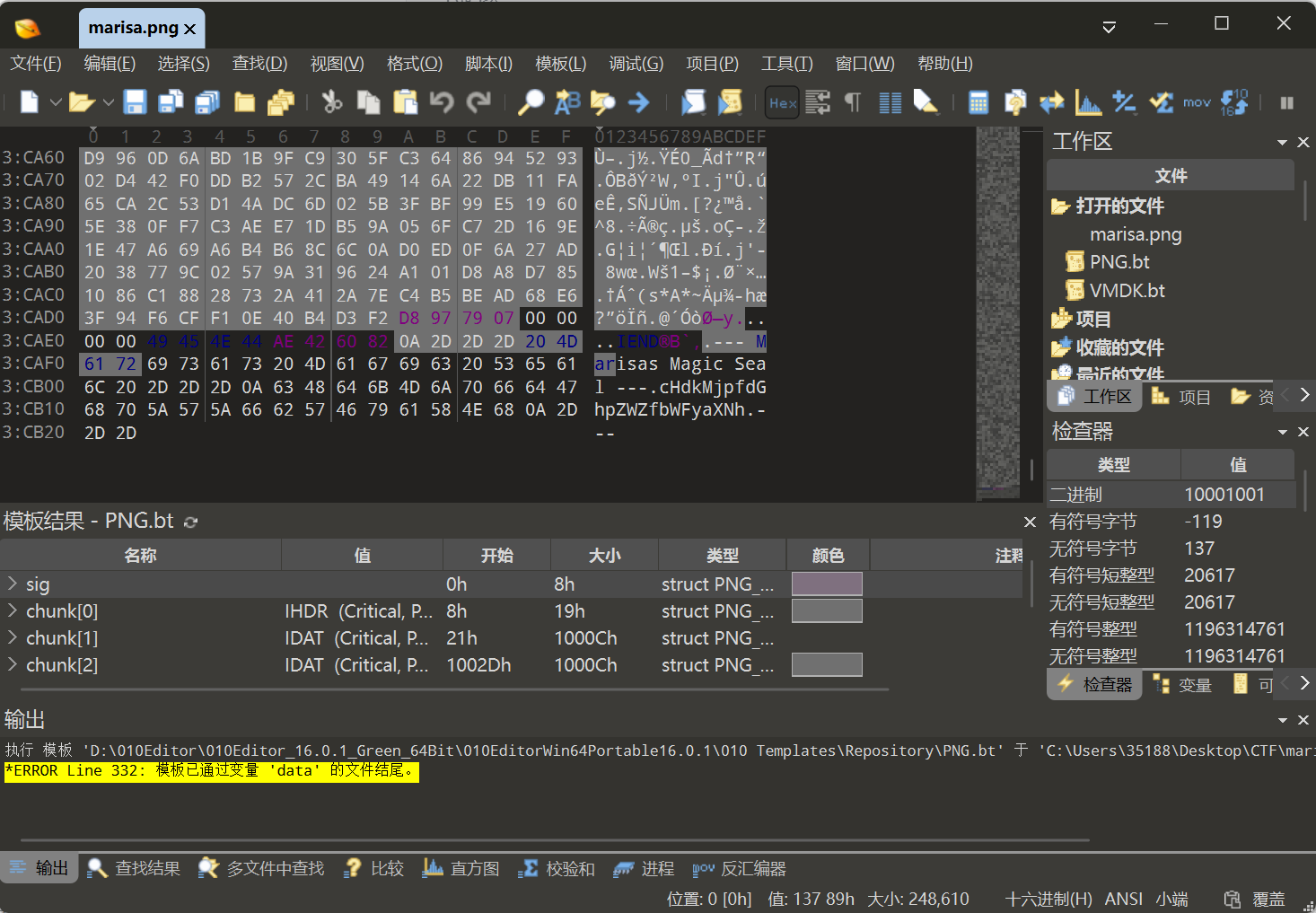Click the highlighter marker icon
1316x913 pixels.
coord(926,102)
